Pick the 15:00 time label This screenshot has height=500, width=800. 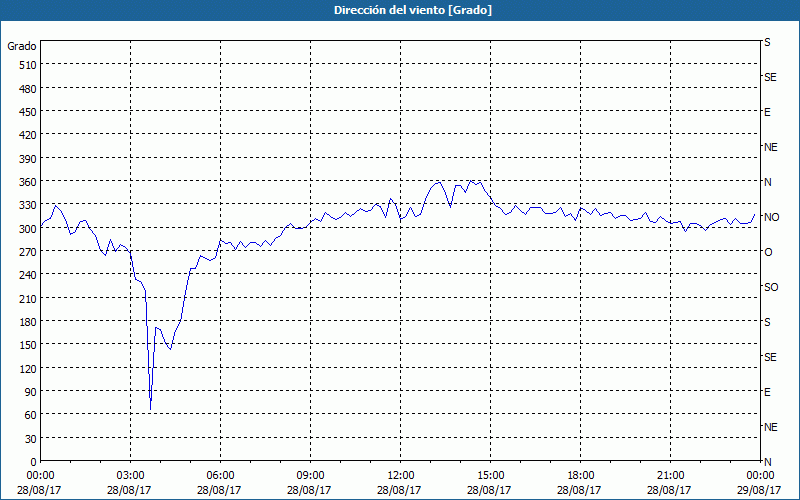[x=490, y=476]
